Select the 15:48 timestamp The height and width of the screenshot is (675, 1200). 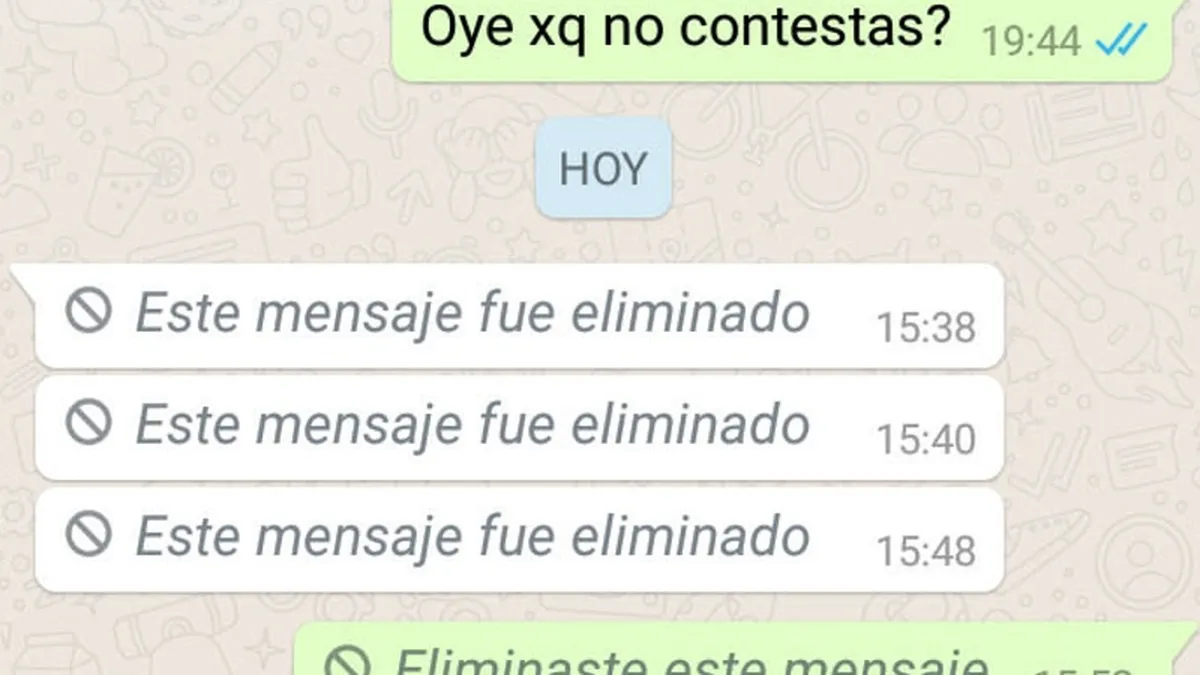pyautogui.click(x=926, y=551)
